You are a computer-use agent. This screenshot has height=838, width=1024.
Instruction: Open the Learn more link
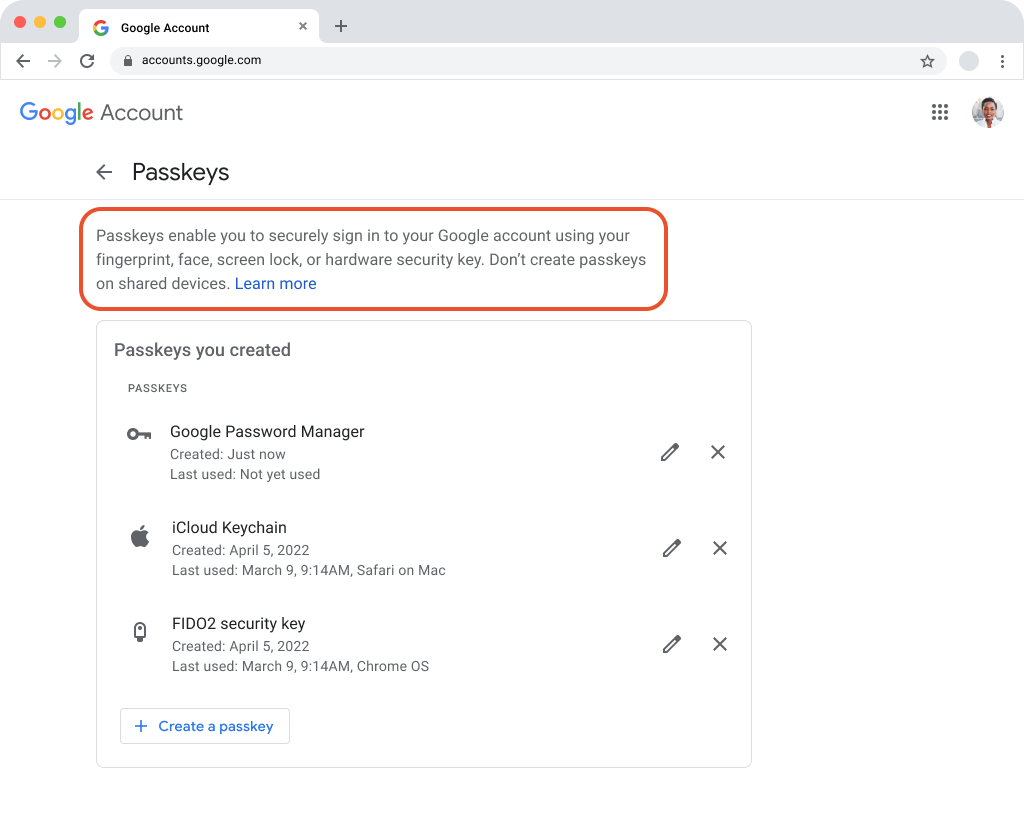click(275, 283)
